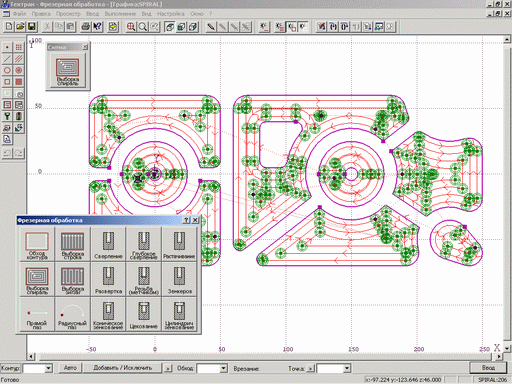The width and height of the screenshot is (512, 384).
Task: Close the Схема floating panel
Action: (x=85, y=47)
